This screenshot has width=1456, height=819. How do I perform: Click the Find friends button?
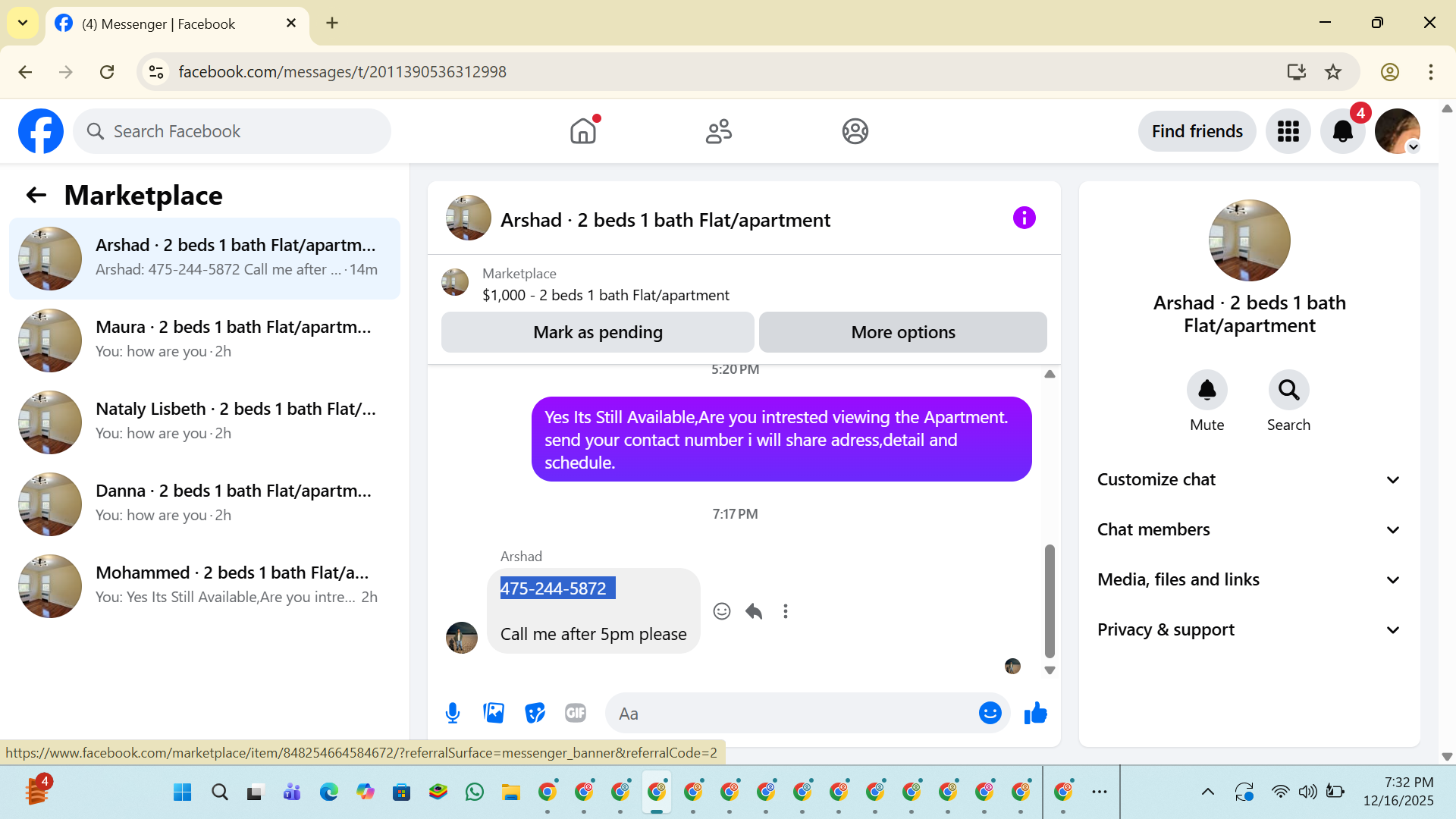tap(1197, 131)
